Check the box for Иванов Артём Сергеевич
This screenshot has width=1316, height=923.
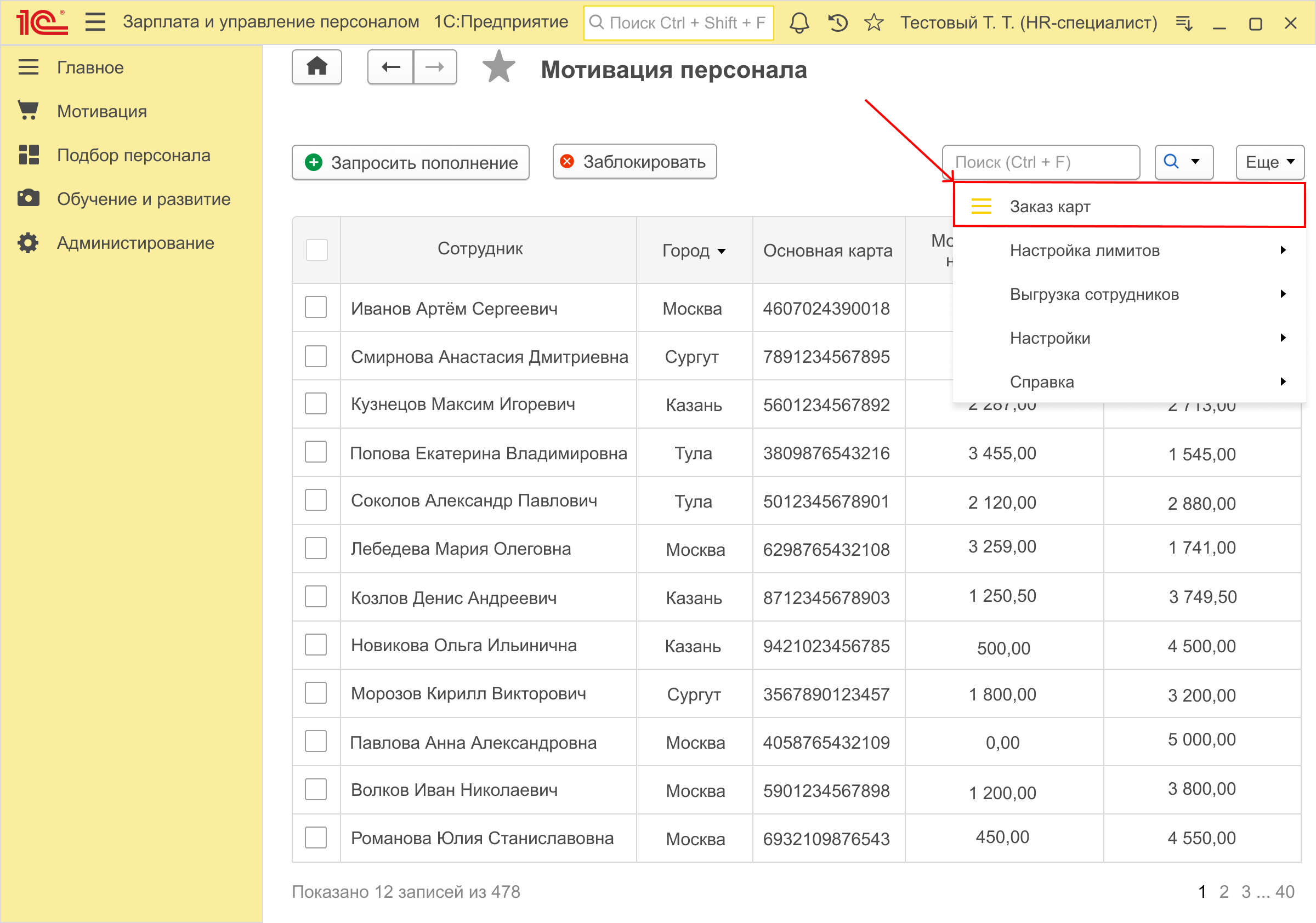[316, 307]
